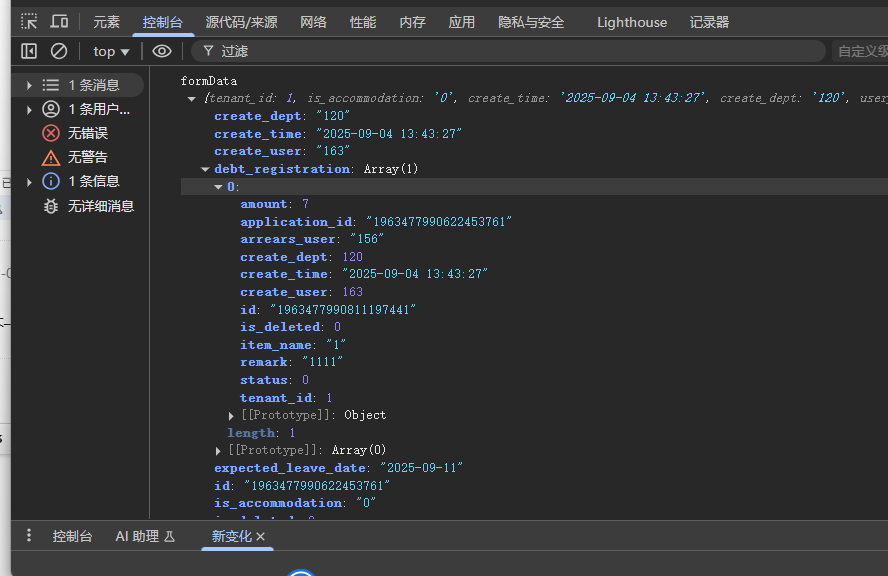Click the remark property value "1111"
The width and height of the screenshot is (888, 576).
tap(322, 362)
